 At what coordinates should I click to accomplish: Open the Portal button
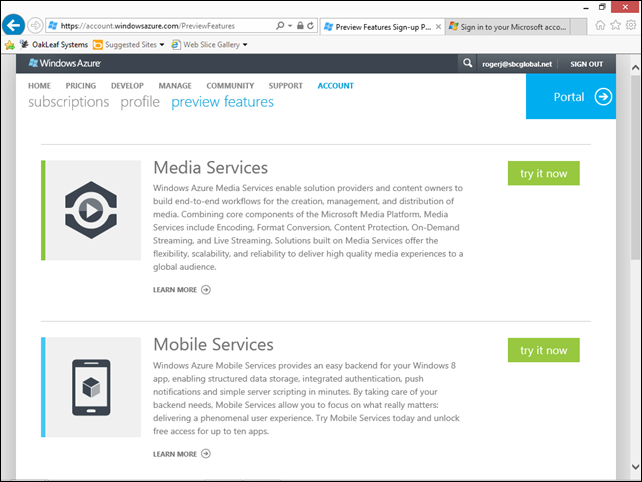tap(571, 97)
